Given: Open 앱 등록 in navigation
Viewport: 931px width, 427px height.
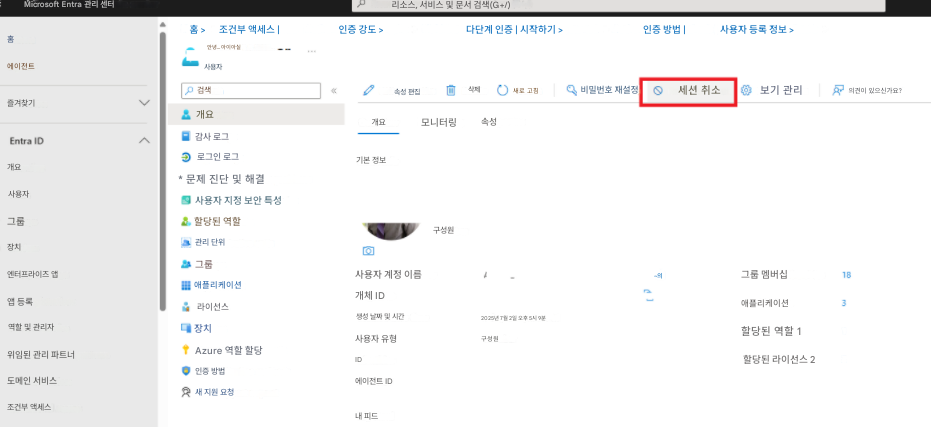Looking at the screenshot, I should pos(20,302).
